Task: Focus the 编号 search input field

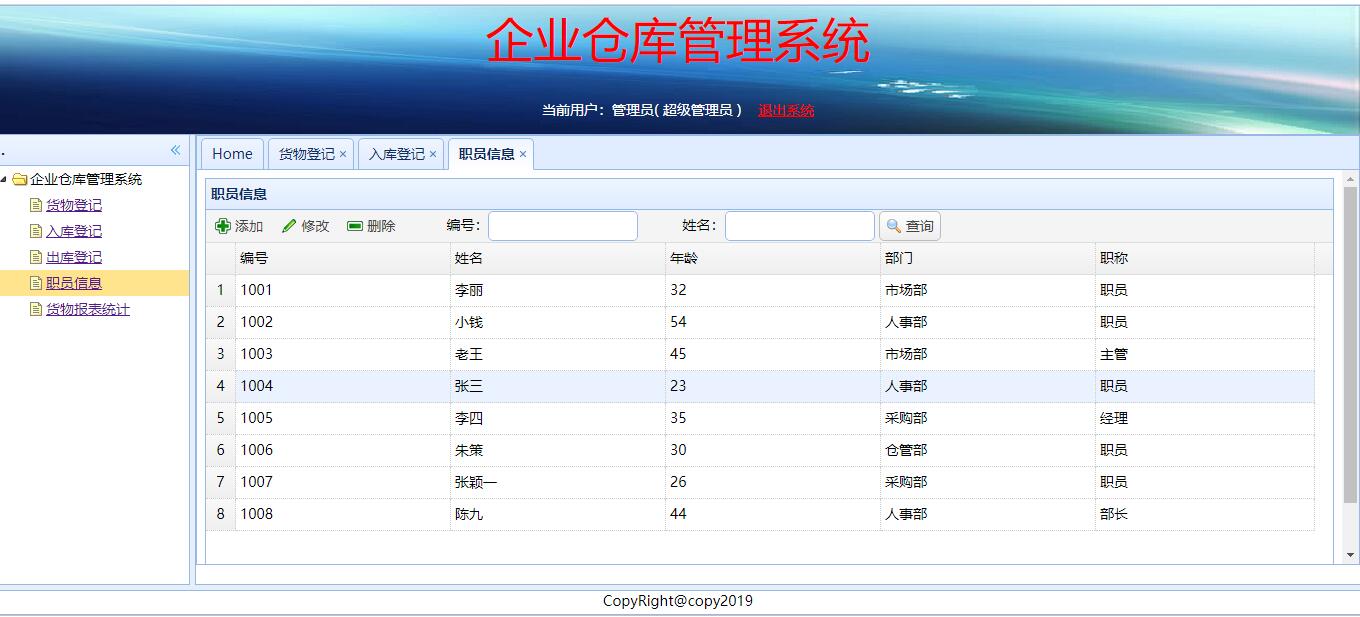Action: [562, 226]
